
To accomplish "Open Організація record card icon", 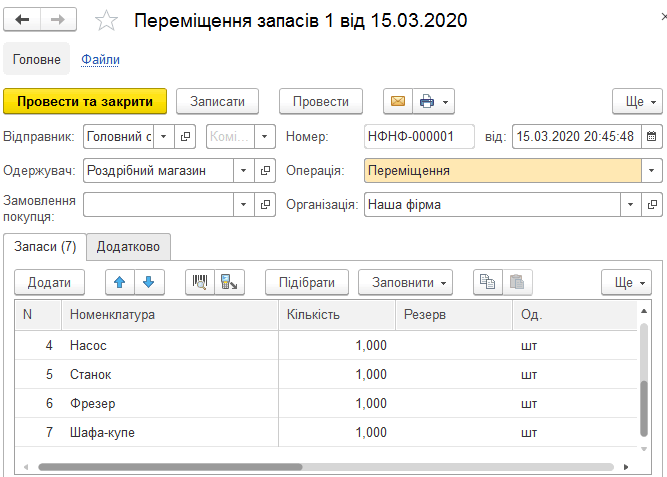I will [652, 205].
